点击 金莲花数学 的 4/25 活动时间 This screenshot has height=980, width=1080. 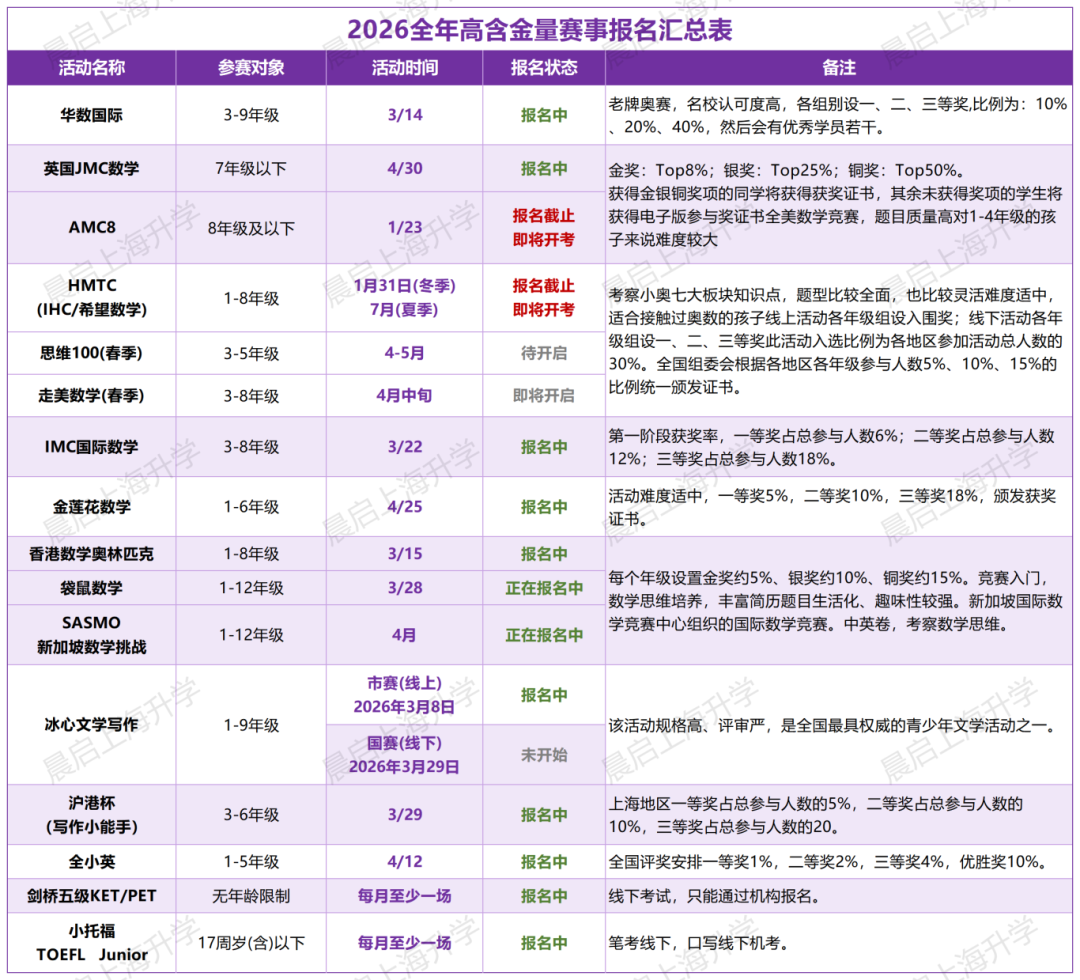[406, 506]
